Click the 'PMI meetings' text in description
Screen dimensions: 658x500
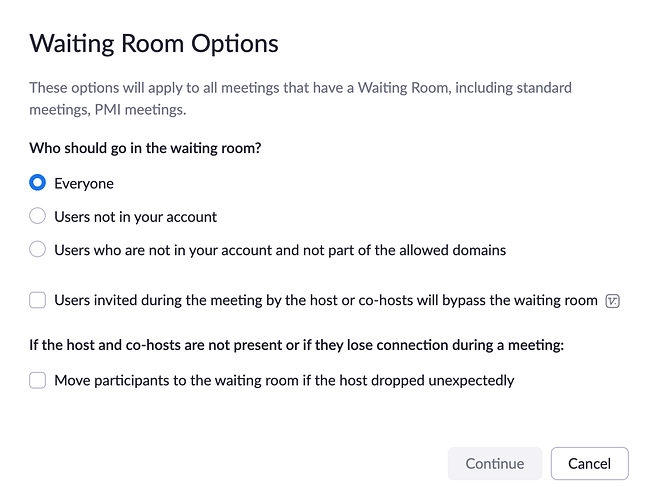143,109
